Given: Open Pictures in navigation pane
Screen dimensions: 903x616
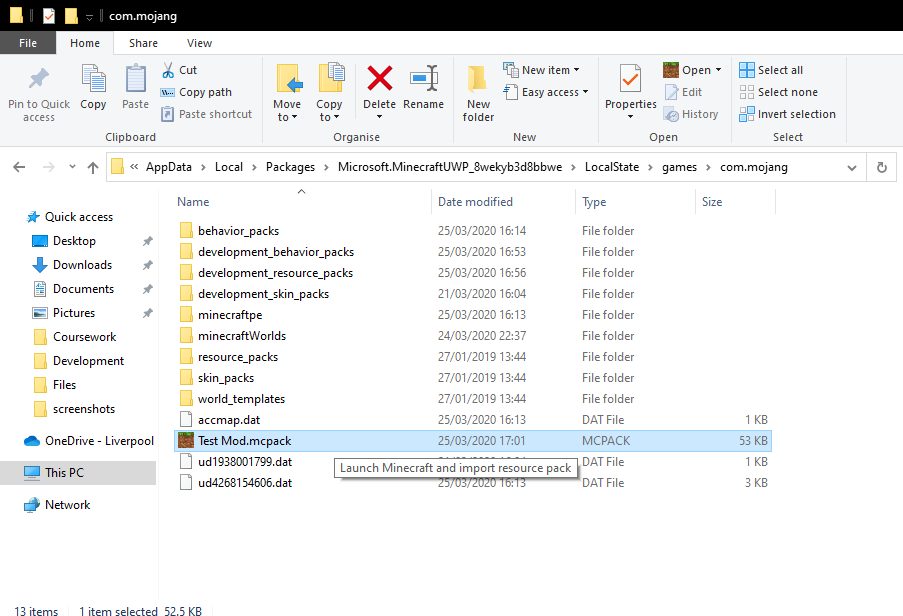Looking at the screenshot, I should click(x=74, y=313).
